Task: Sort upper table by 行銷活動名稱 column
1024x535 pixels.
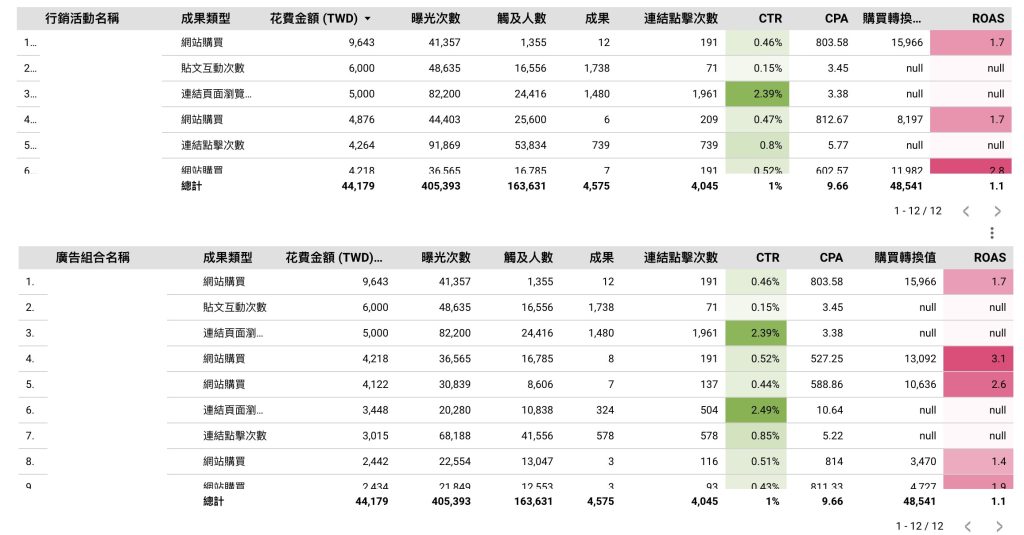Action: 82,18
